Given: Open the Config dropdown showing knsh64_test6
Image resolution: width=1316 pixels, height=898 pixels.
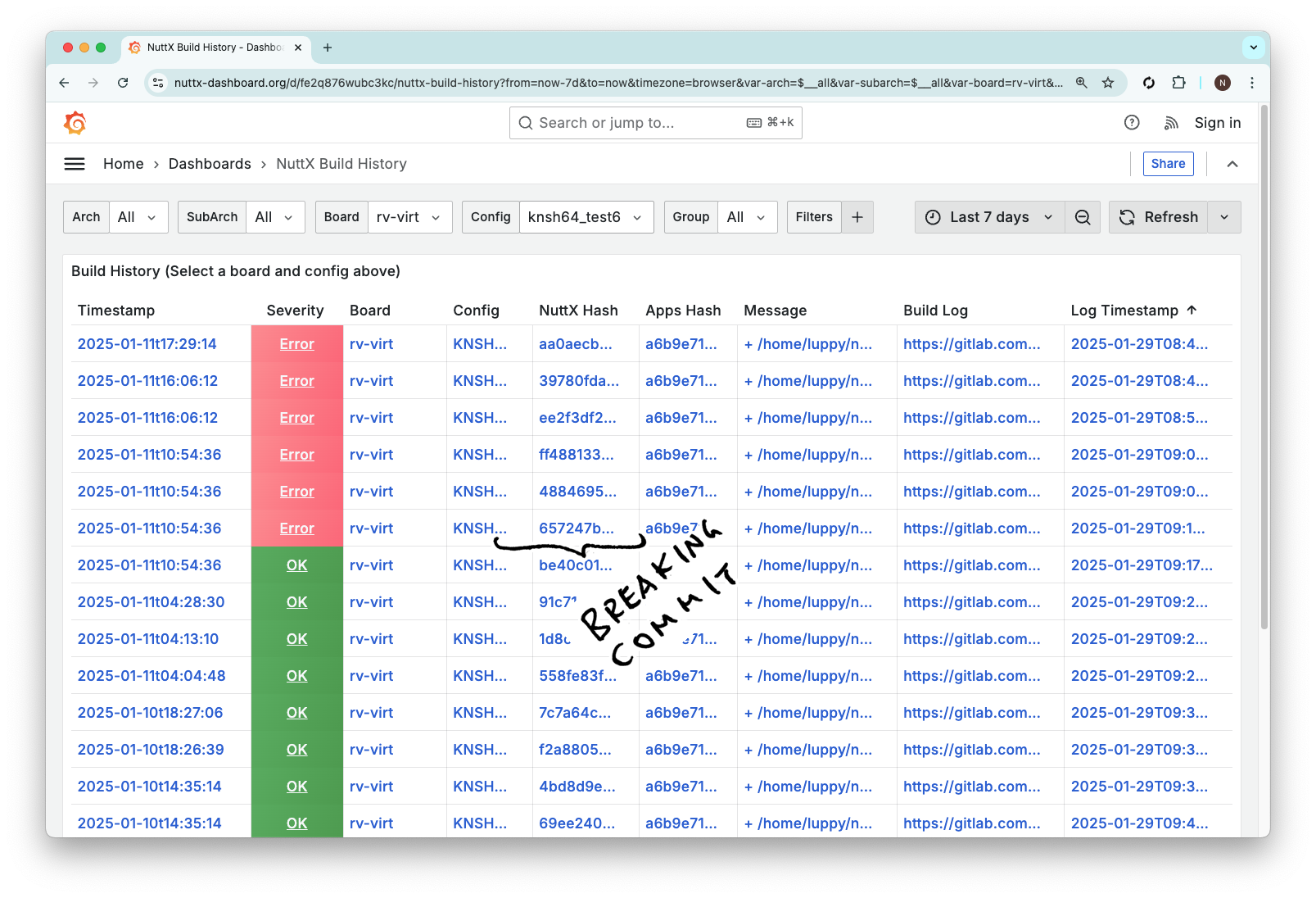Looking at the screenshot, I should click(586, 217).
